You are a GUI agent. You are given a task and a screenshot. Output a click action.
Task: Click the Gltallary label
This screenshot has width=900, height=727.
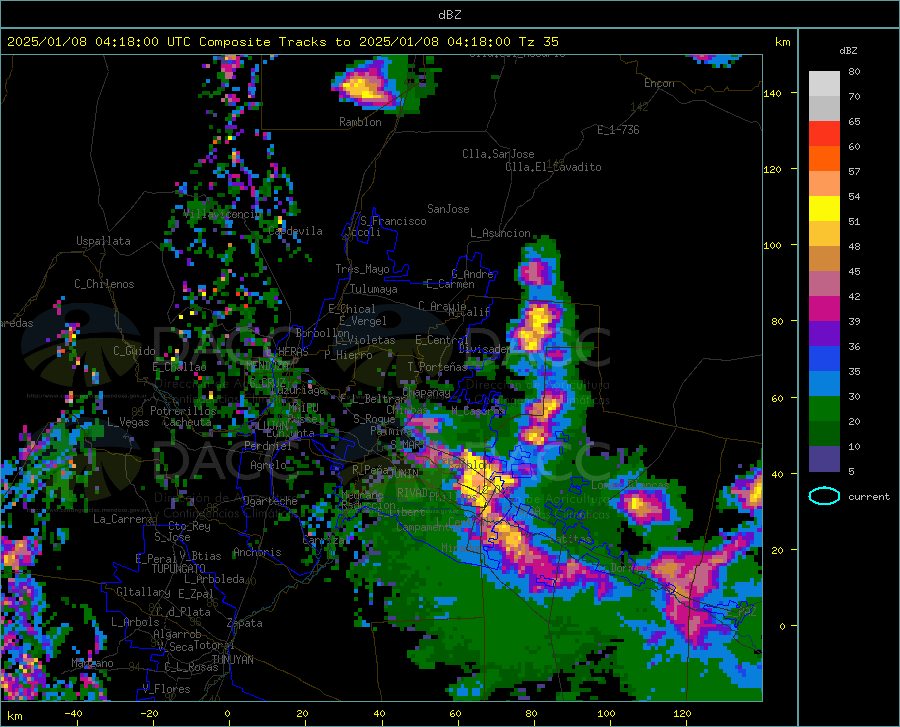coord(143,592)
